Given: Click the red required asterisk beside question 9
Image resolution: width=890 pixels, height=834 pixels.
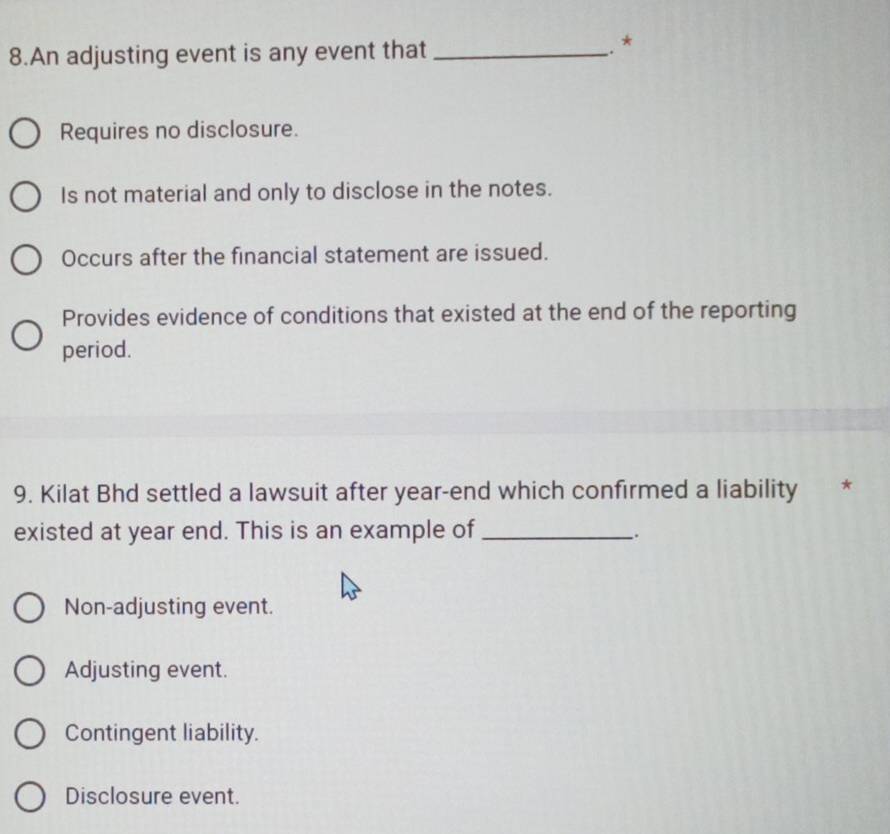Looking at the screenshot, I should click(846, 485).
